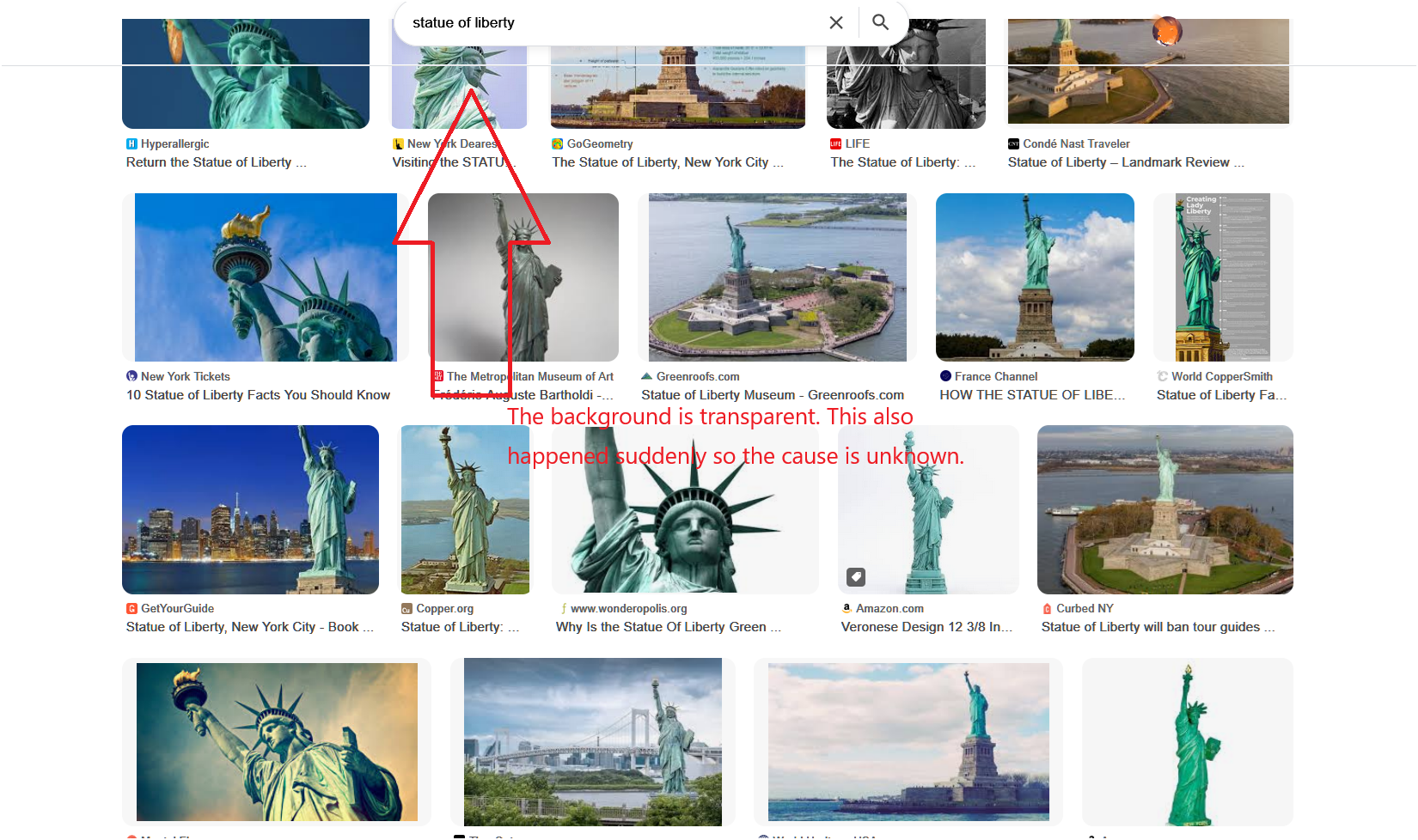Image resolution: width=1418 pixels, height=840 pixels.
Task: Open 'Return the Statue of Liberty' link
Action: (x=216, y=162)
